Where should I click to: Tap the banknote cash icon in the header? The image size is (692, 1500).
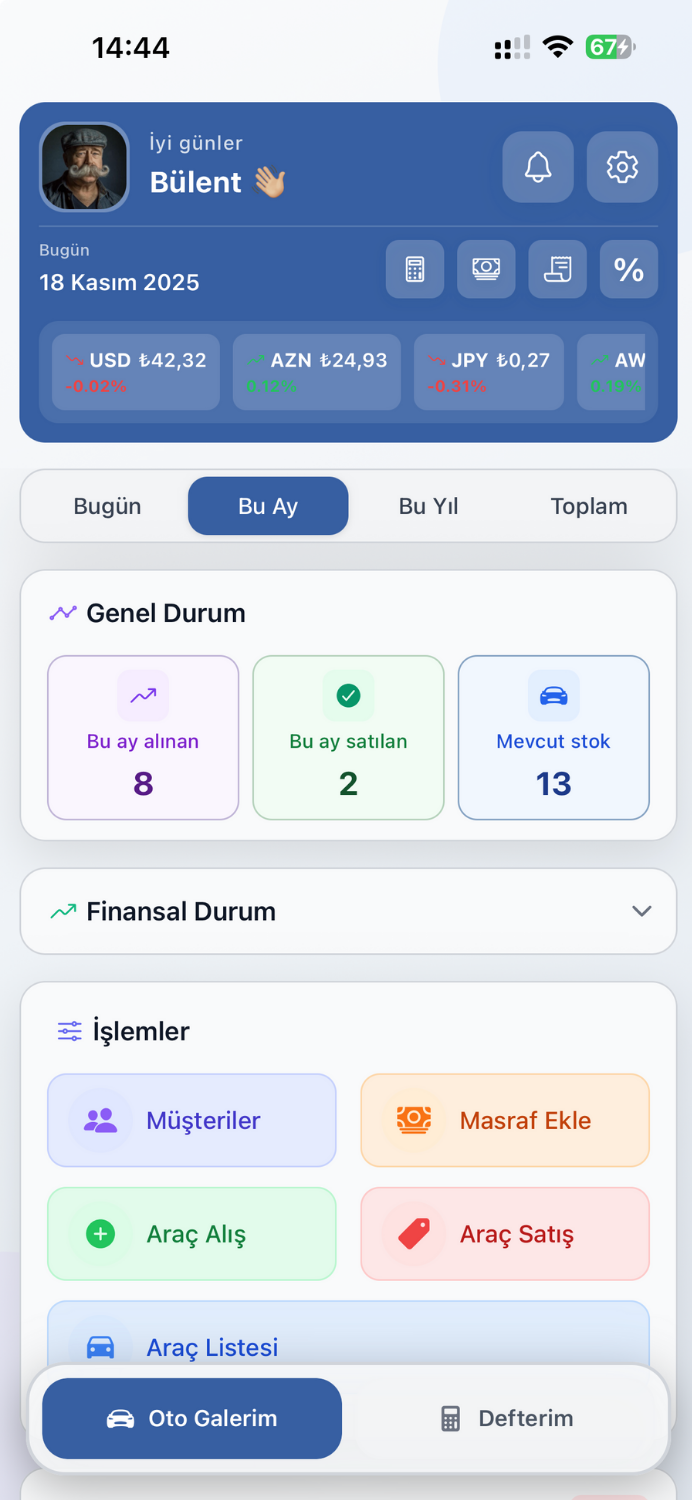(x=486, y=269)
